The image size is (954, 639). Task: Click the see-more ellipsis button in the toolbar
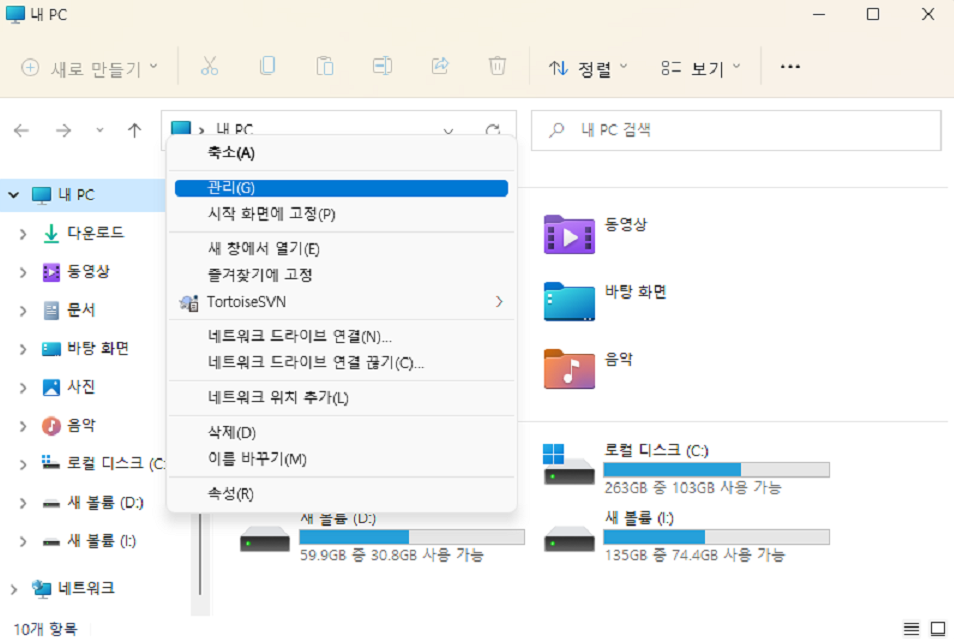pos(790,66)
